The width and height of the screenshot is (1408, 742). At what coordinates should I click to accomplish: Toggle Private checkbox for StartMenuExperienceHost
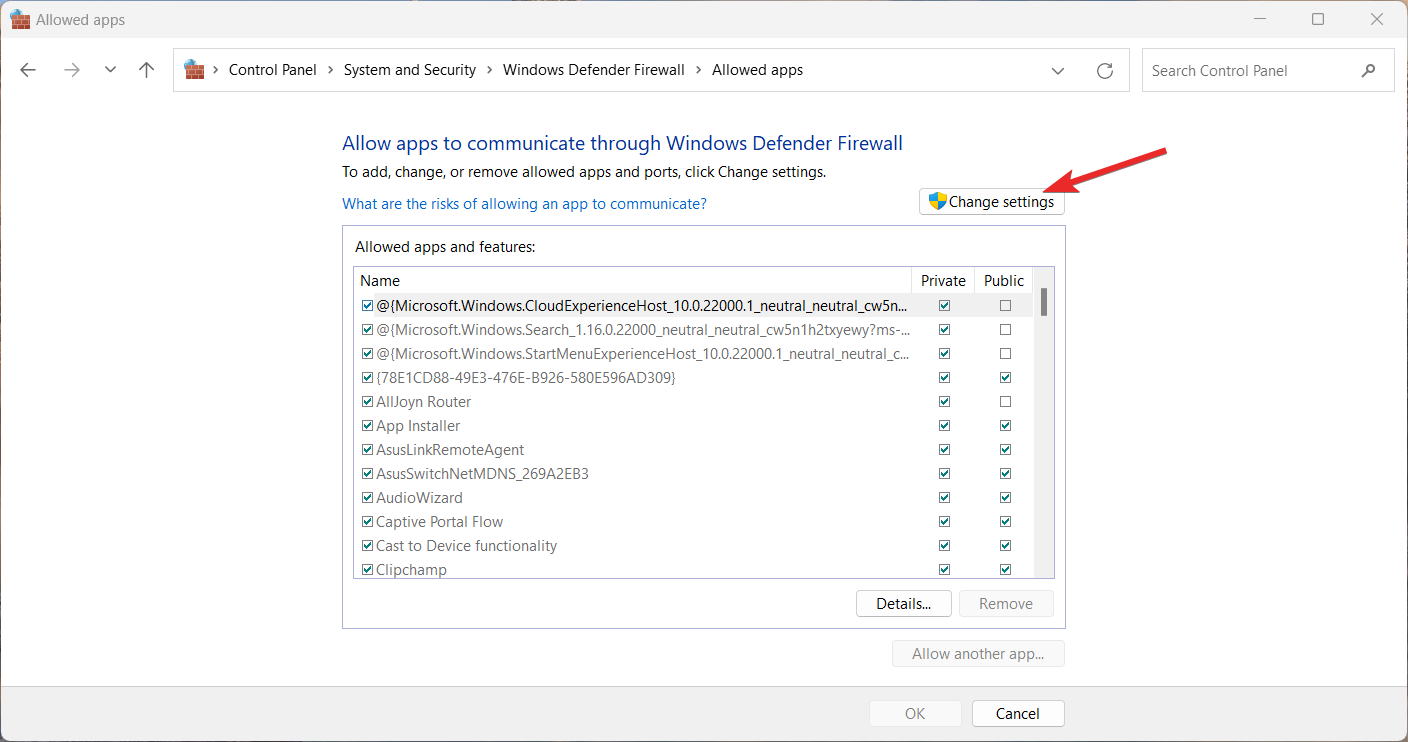click(x=944, y=353)
